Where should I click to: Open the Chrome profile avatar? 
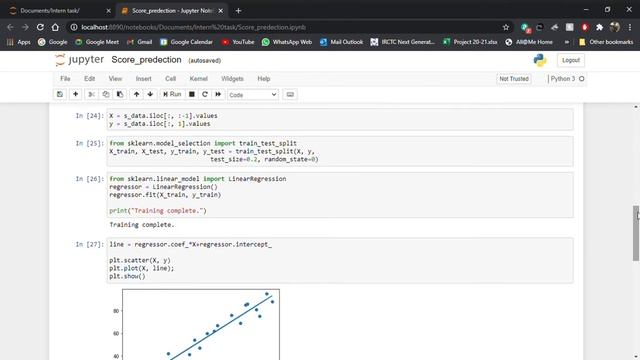pyautogui.click(x=615, y=27)
